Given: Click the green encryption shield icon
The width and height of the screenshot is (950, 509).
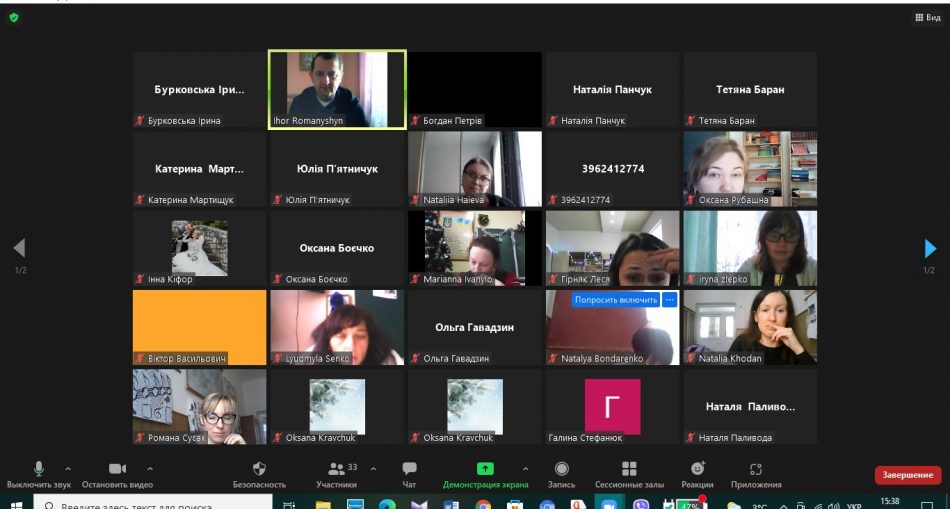Looking at the screenshot, I should [13, 17].
